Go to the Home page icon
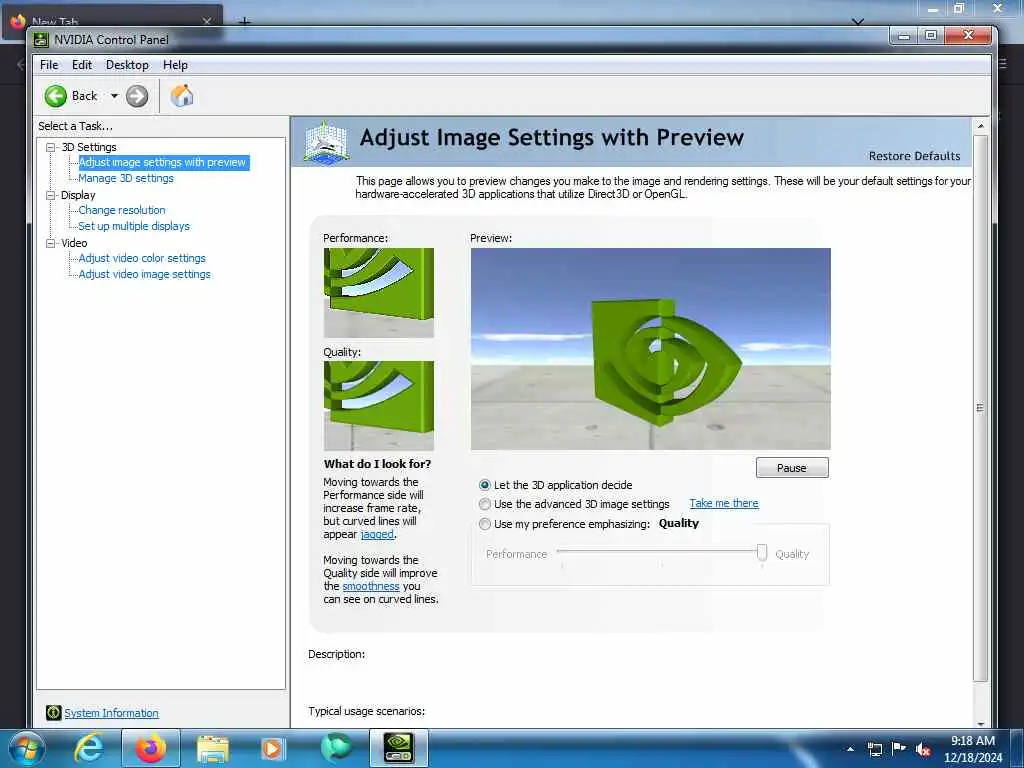The width and height of the screenshot is (1024, 768). coord(182,96)
